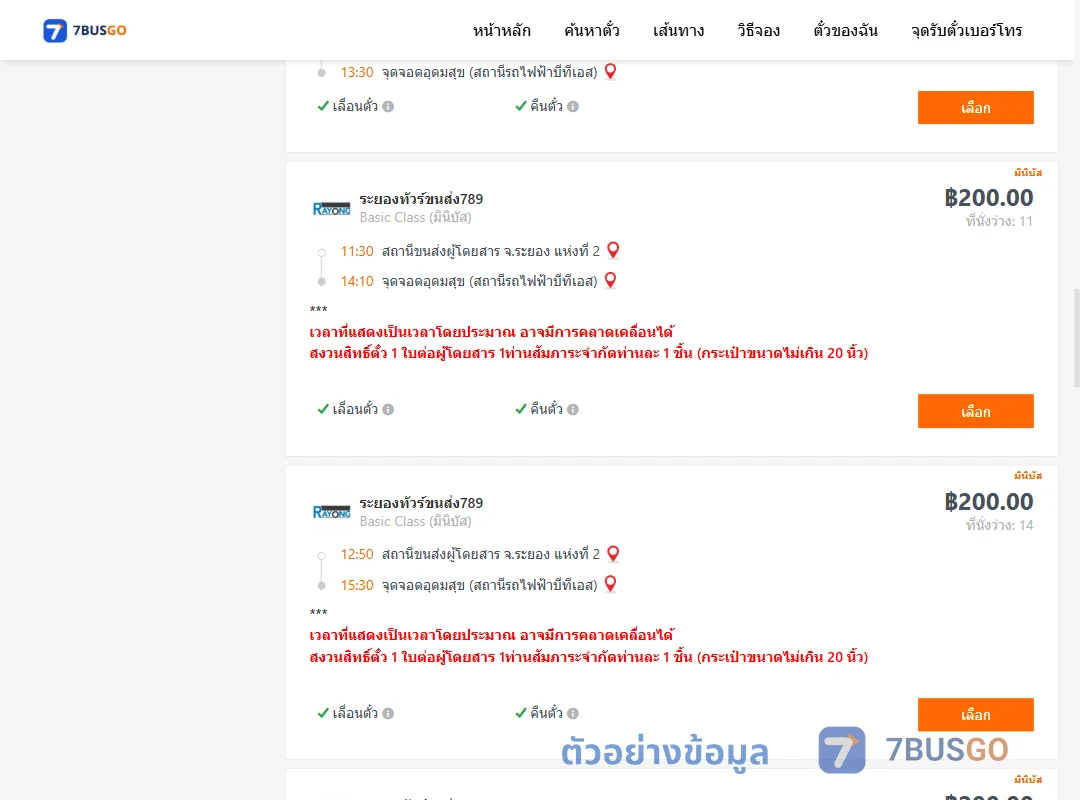Click seats available text ที่นั่งว่าง: 14
1080x800 pixels.
(999, 525)
